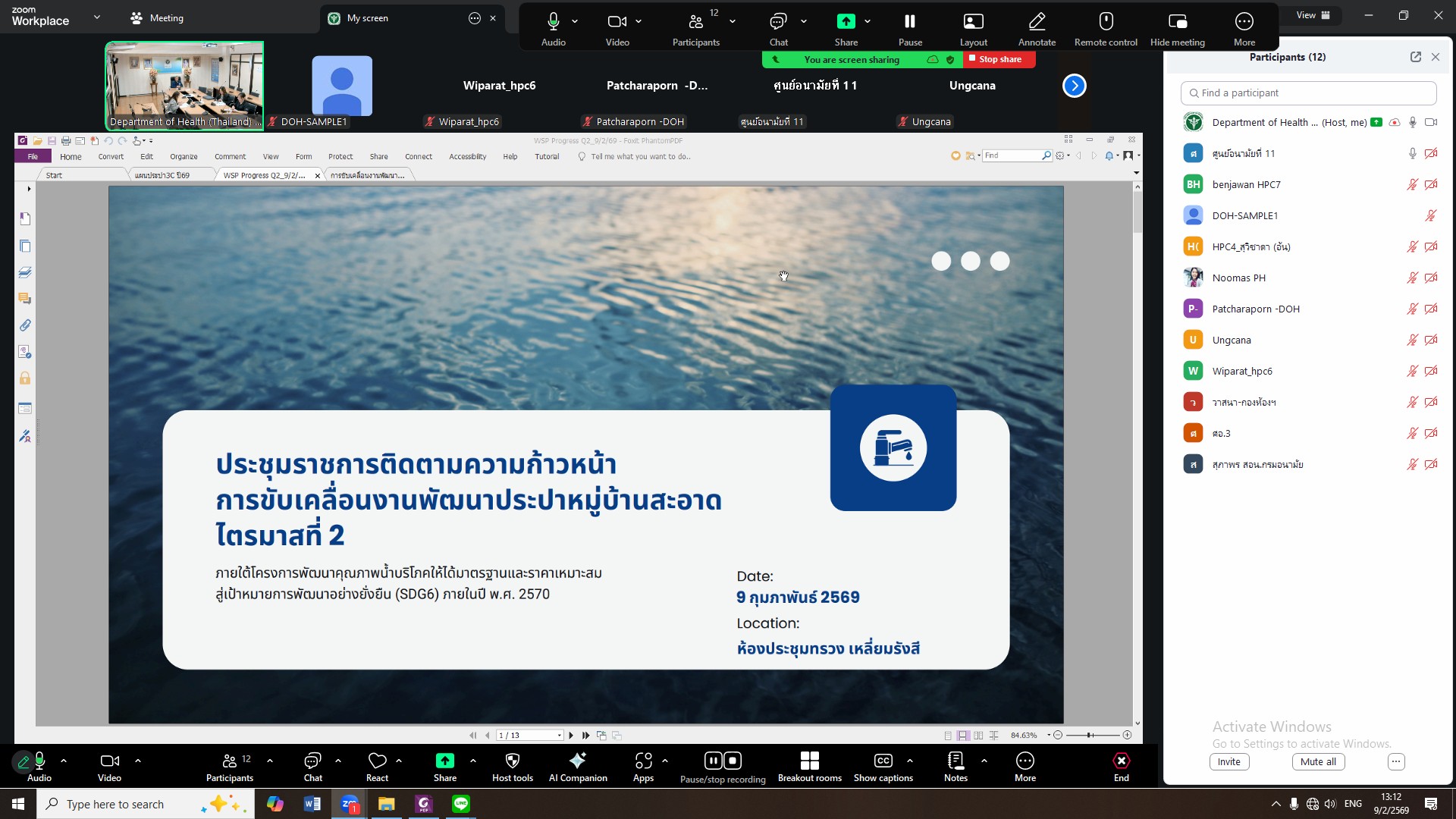Switch to the Start tab in Foxit
The image size is (1456, 819).
pos(55,175)
